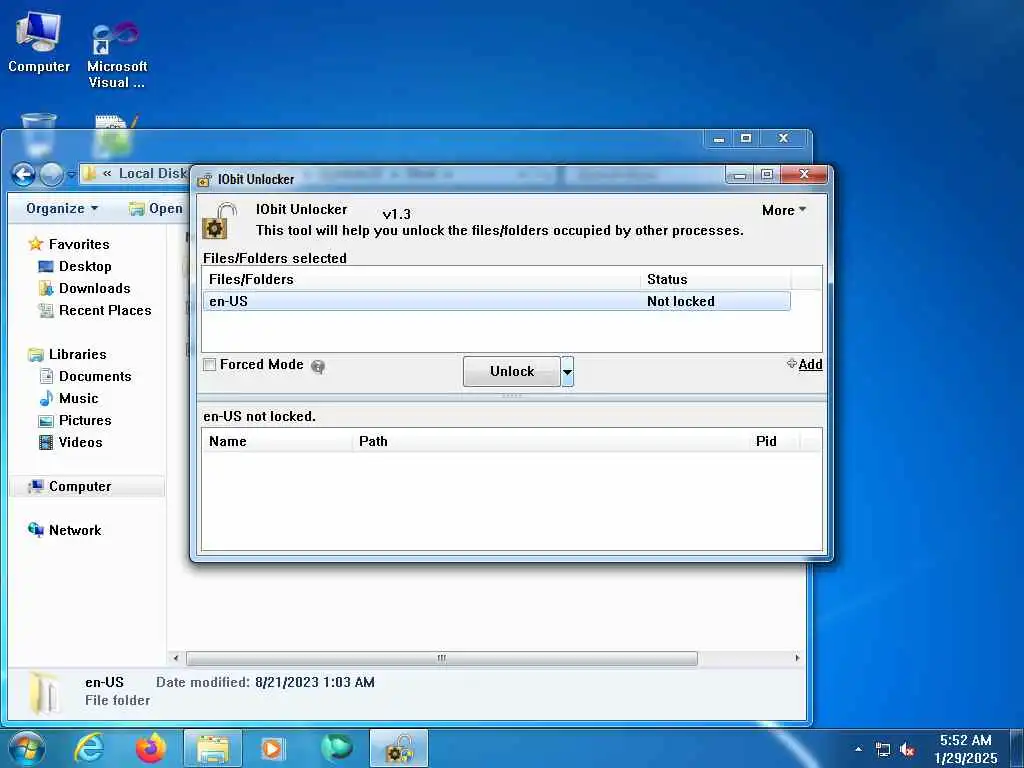Image resolution: width=1024 pixels, height=768 pixels.
Task: Launch Internet Explorer from the taskbar
Action: point(88,748)
